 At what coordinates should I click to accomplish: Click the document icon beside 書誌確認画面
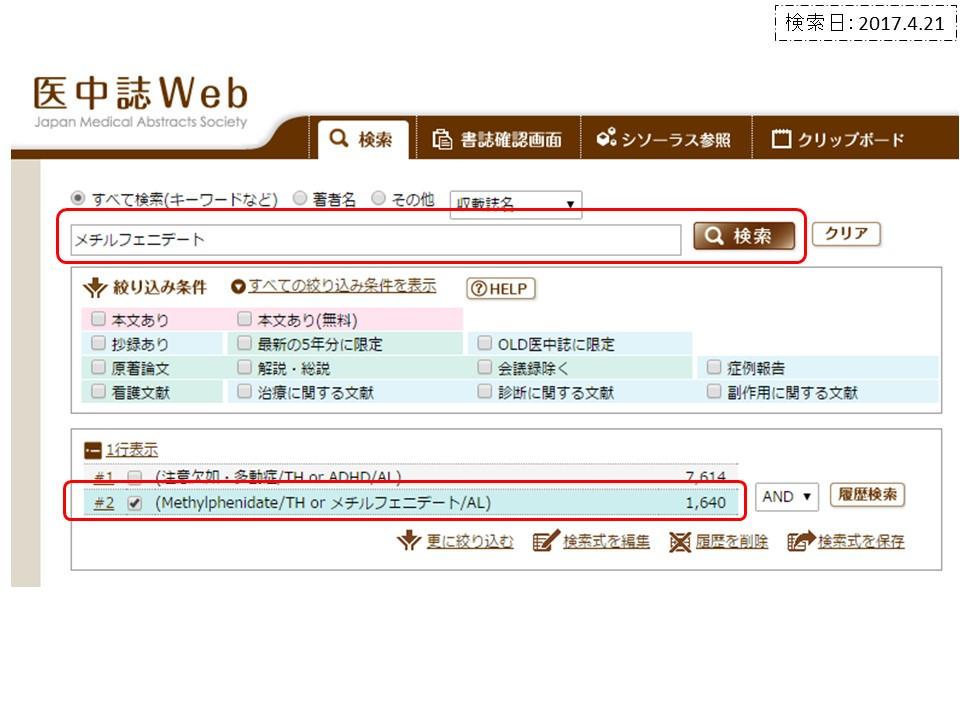(x=442, y=139)
